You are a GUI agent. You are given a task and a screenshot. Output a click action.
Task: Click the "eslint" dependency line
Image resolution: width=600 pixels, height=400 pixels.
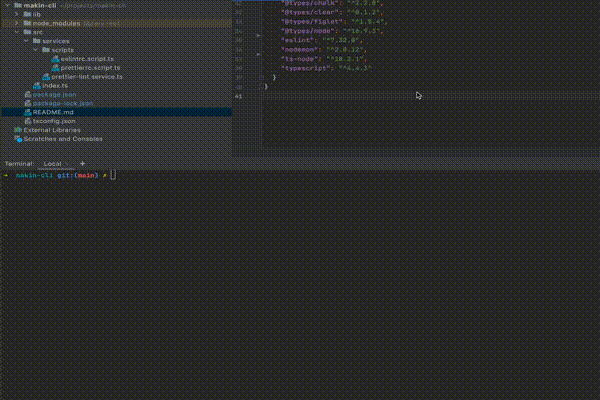(321, 40)
